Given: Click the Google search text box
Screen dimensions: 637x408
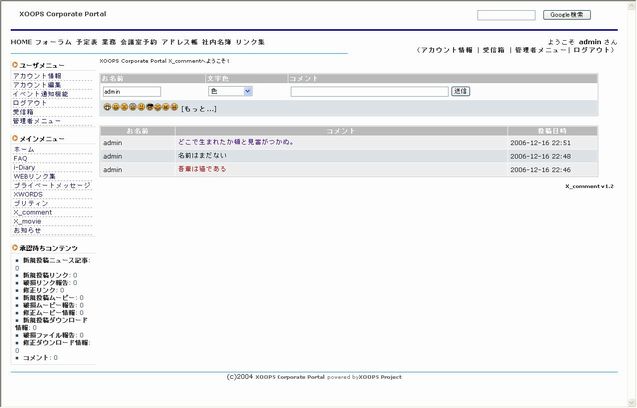Looking at the screenshot, I should tap(506, 15).
